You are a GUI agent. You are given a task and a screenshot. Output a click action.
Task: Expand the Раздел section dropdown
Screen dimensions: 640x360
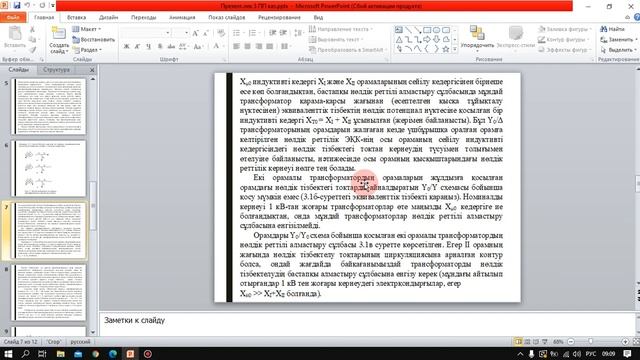point(87,50)
